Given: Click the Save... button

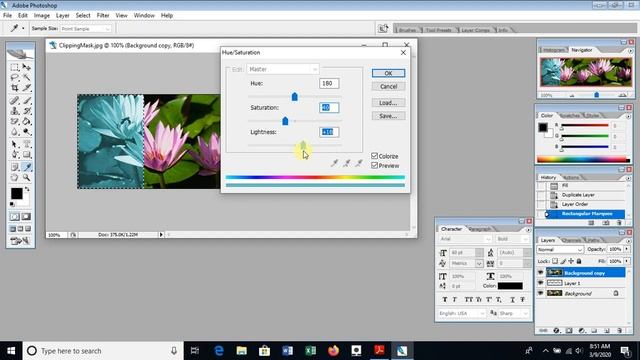Looking at the screenshot, I should point(388,116).
